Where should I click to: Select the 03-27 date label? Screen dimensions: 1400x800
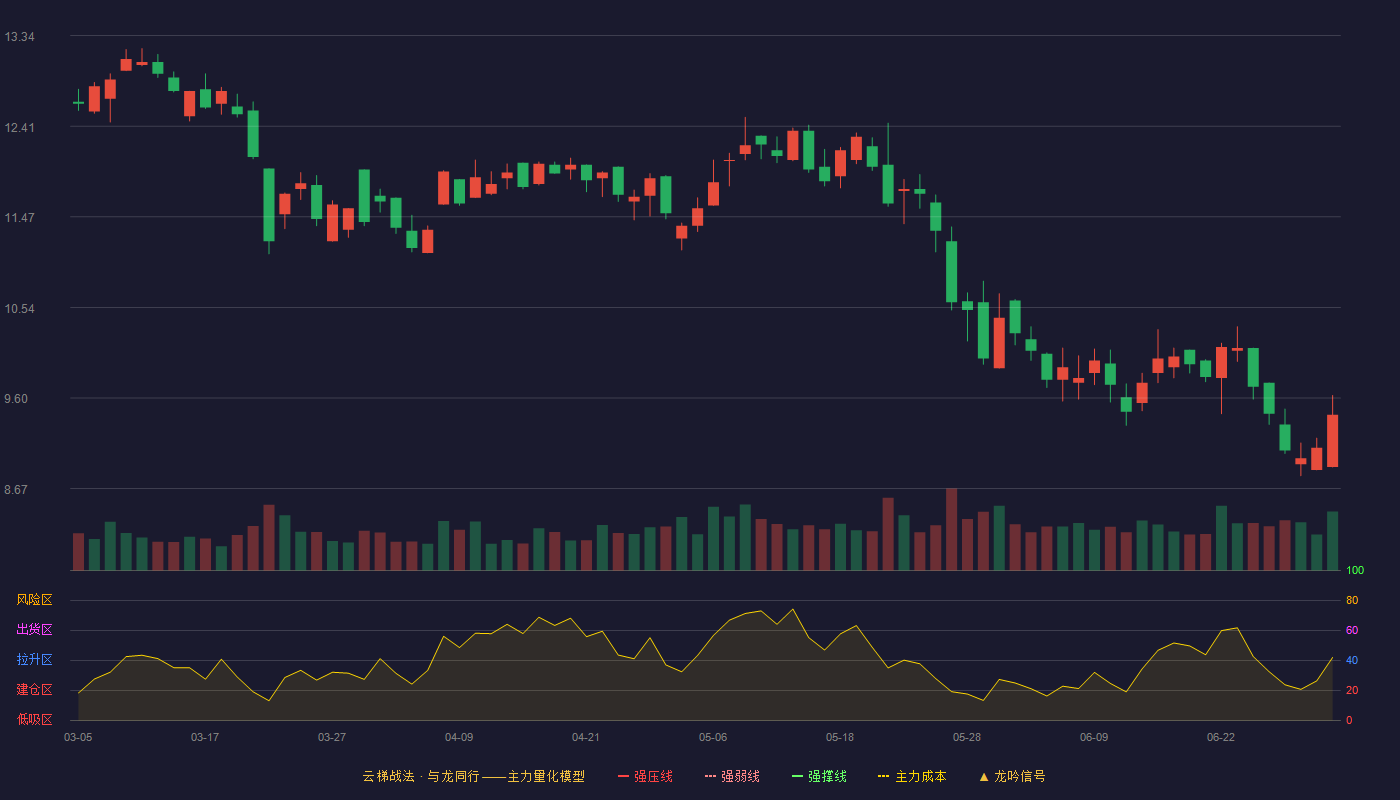pos(332,737)
